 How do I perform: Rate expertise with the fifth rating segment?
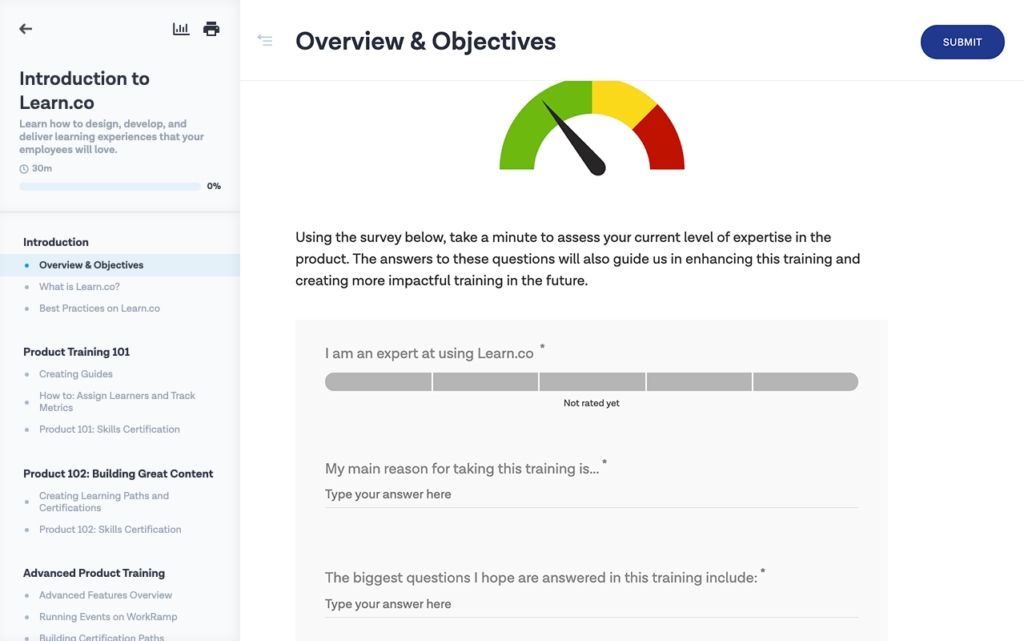point(806,382)
